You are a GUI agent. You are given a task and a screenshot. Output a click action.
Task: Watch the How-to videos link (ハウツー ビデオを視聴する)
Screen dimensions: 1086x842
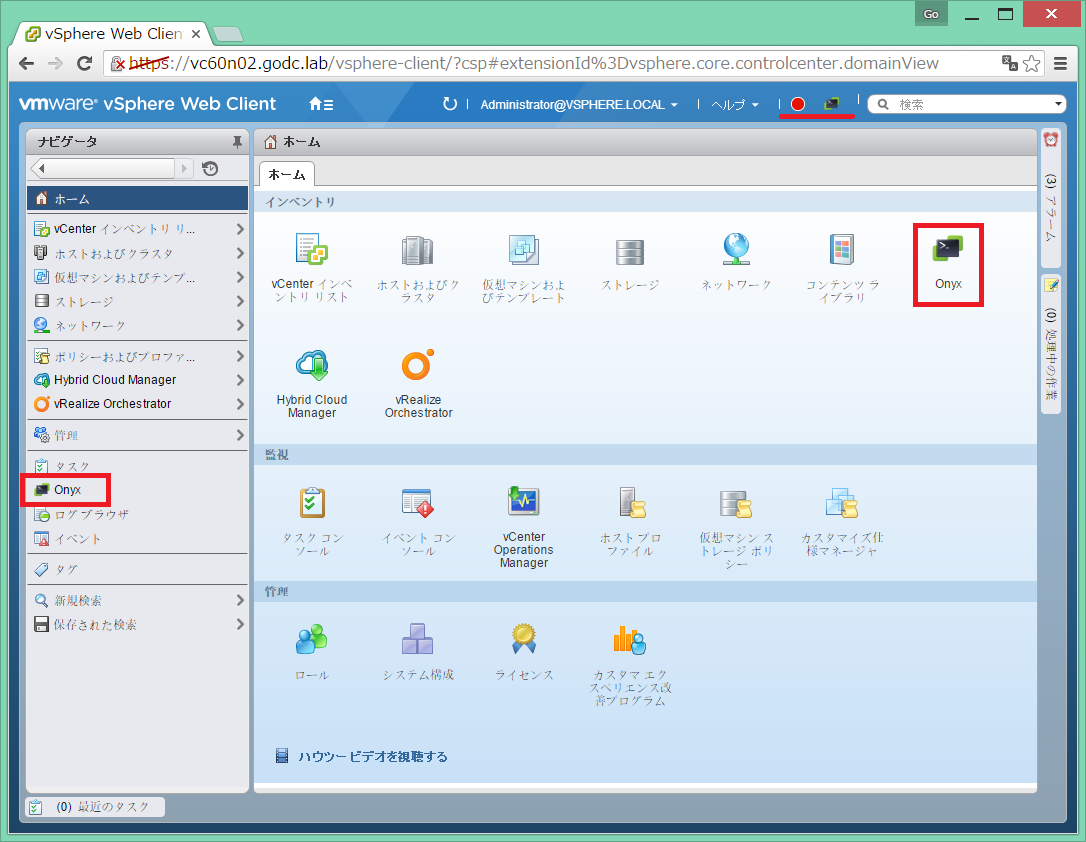pyautogui.click(x=373, y=756)
